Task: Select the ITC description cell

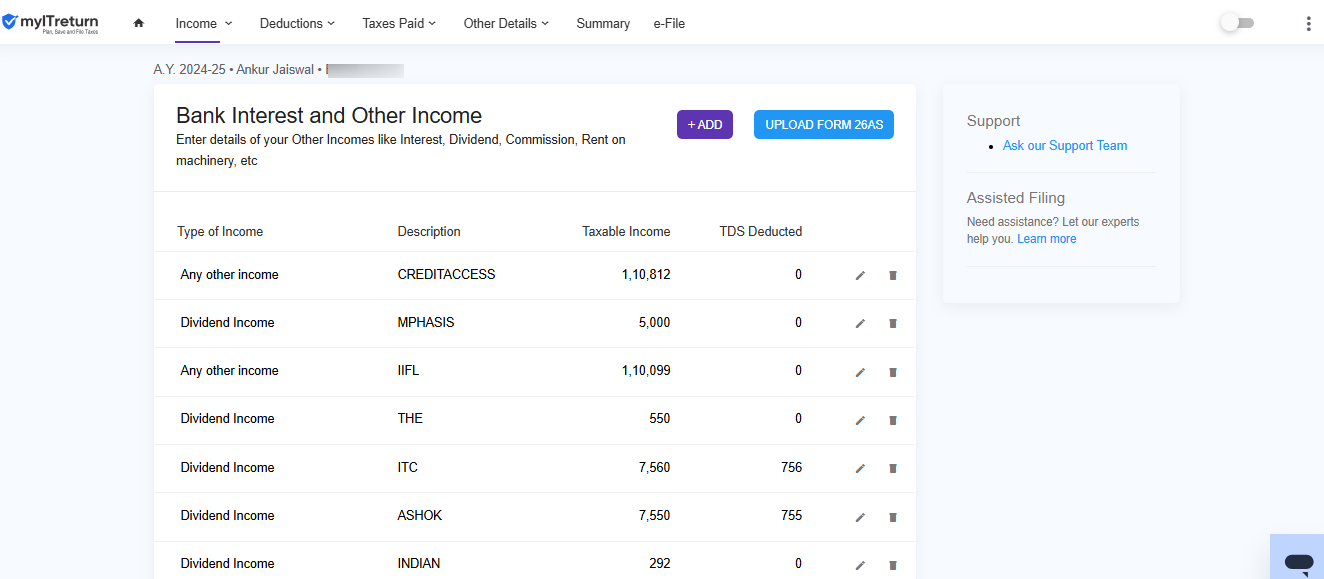Action: coord(408,467)
